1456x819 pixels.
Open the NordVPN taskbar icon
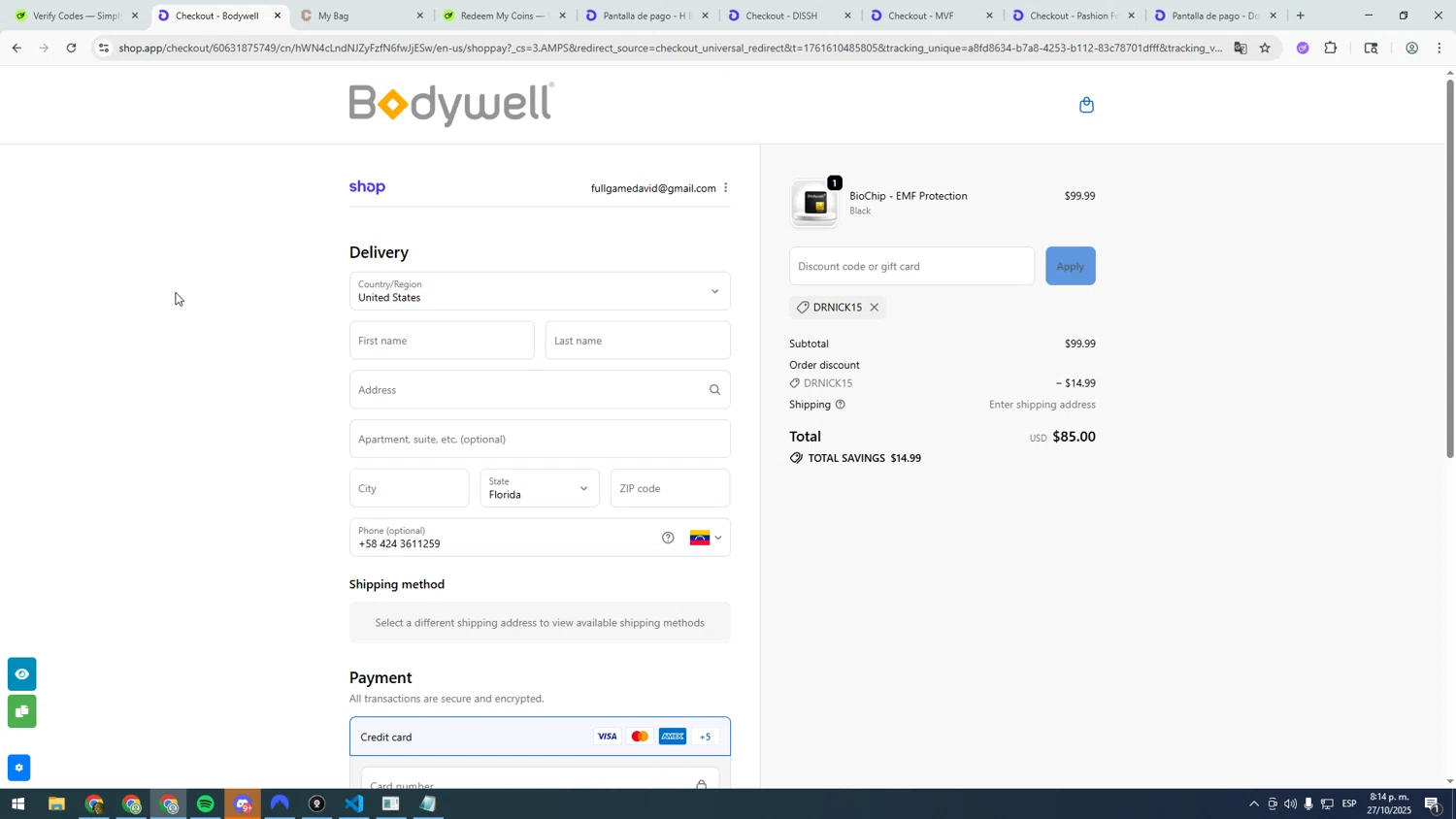pos(280,804)
